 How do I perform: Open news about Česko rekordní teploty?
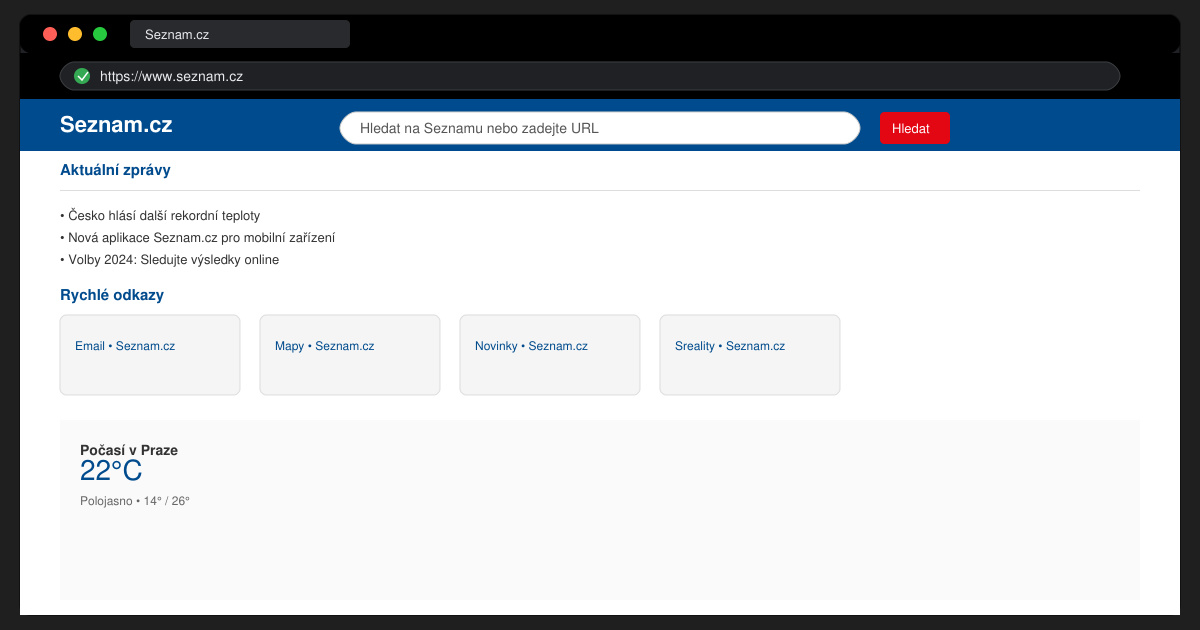(160, 216)
